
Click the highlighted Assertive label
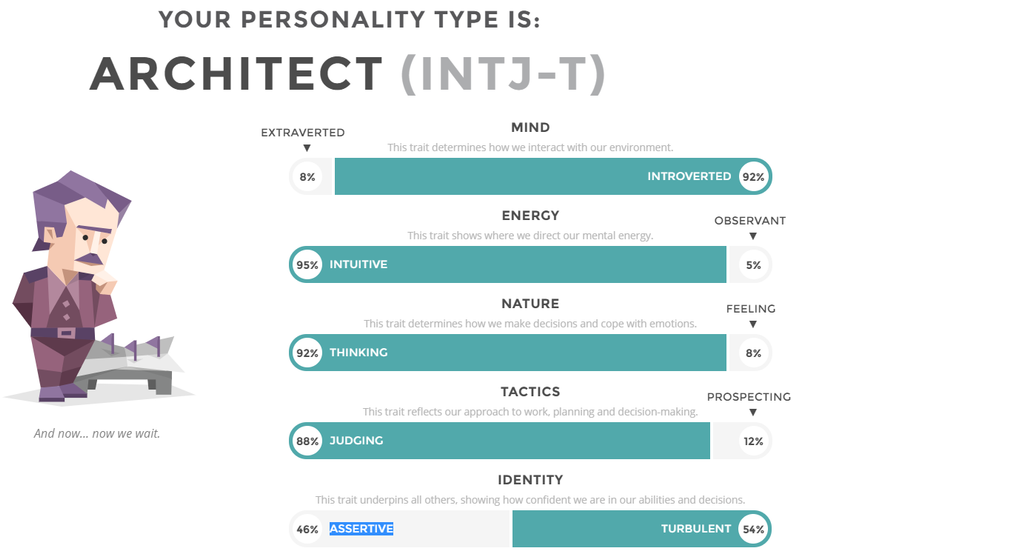[361, 529]
